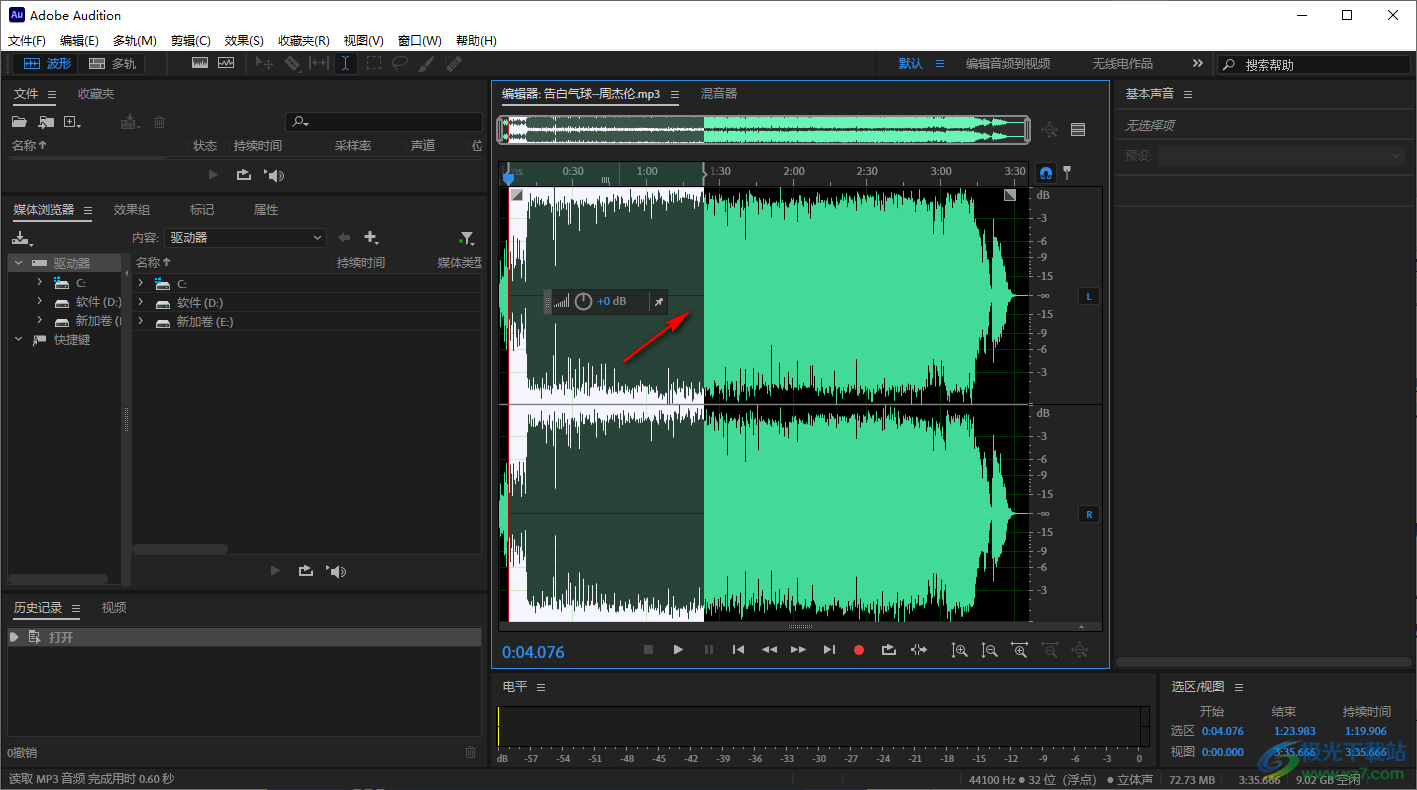This screenshot has width=1417, height=790.
Task: Select the Move tool in the toolbar
Action: (x=263, y=63)
